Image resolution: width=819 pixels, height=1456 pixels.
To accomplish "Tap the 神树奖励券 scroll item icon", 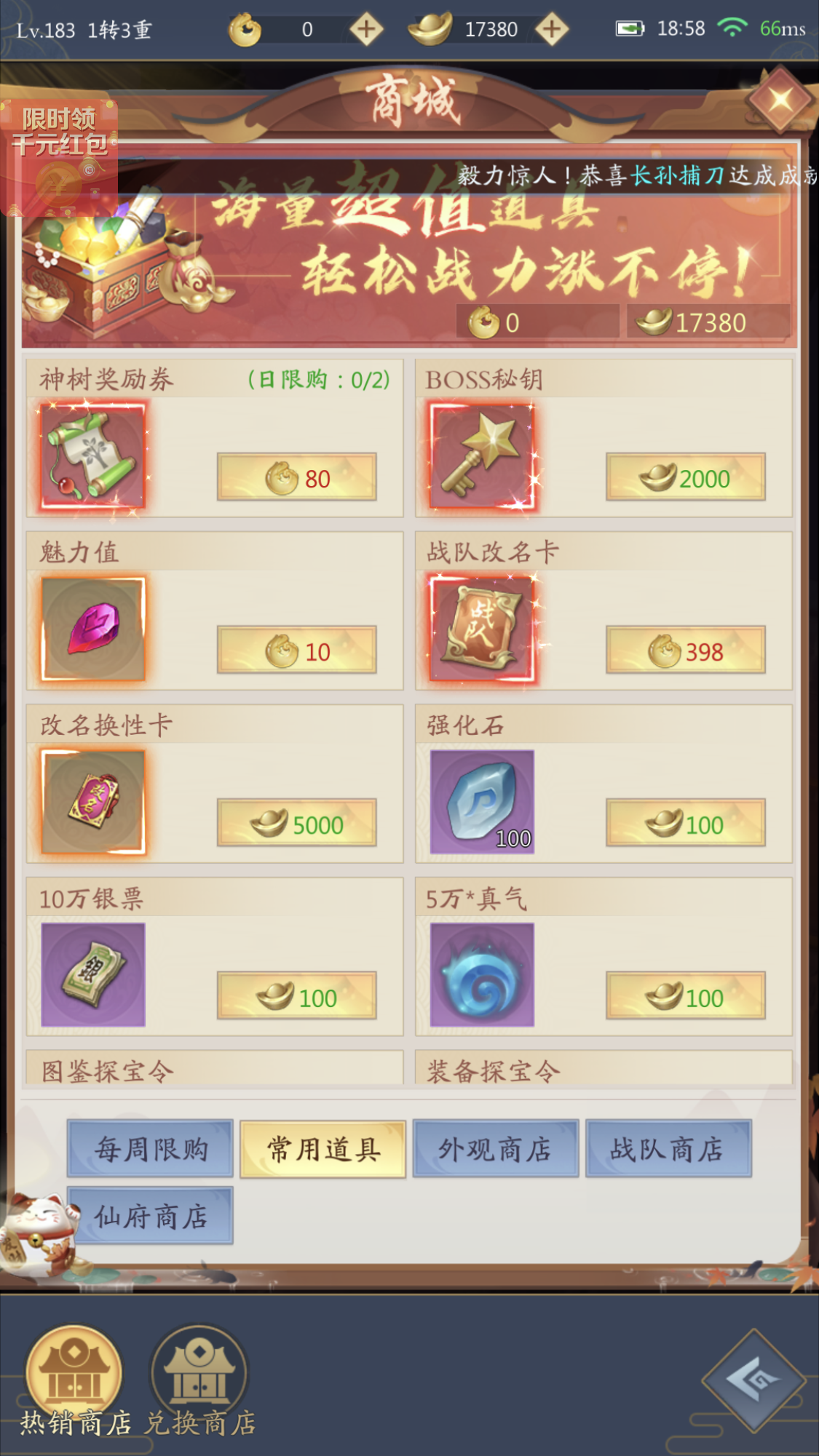I will (92, 456).
